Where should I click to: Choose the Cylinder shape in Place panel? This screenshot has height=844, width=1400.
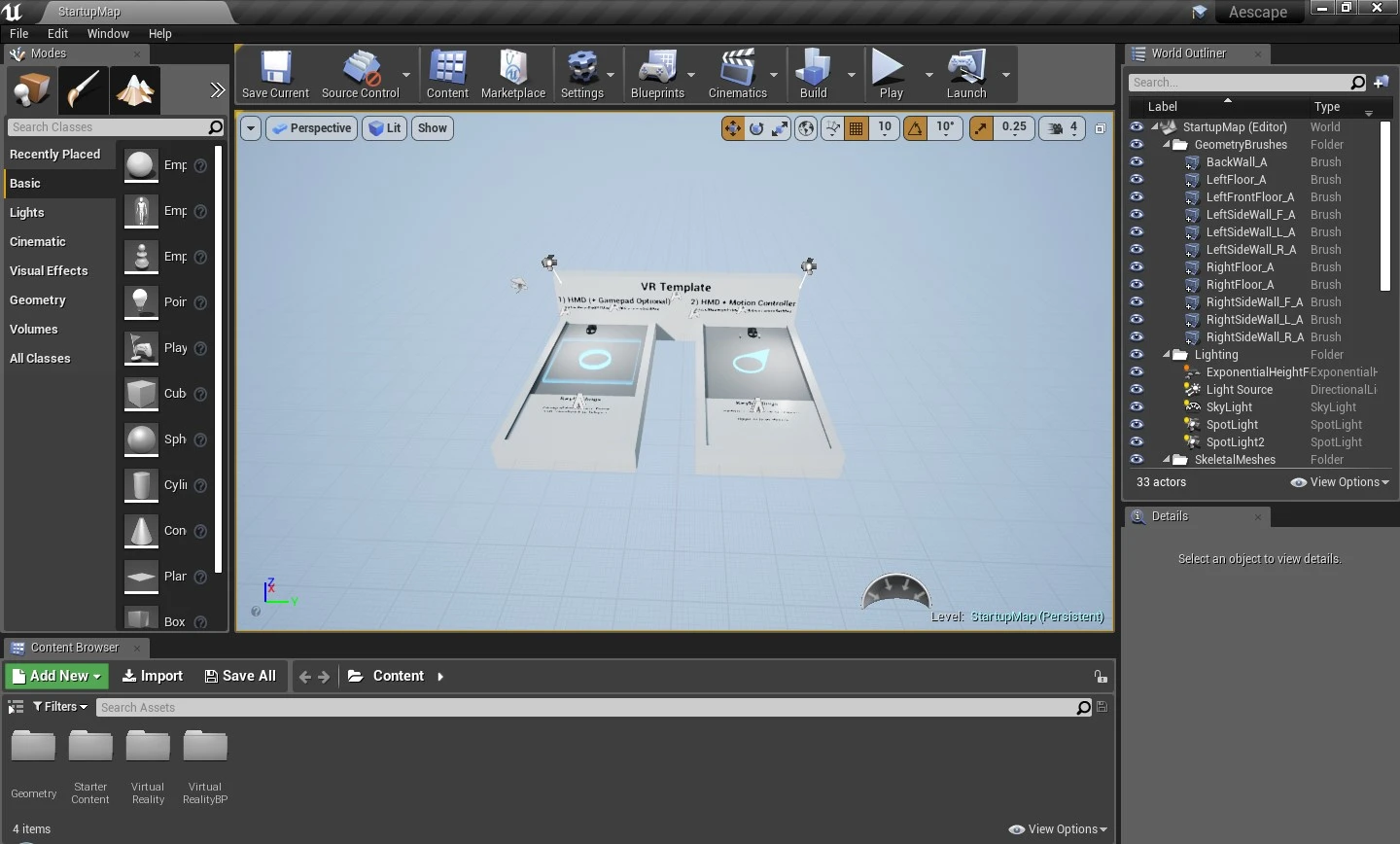(x=141, y=485)
